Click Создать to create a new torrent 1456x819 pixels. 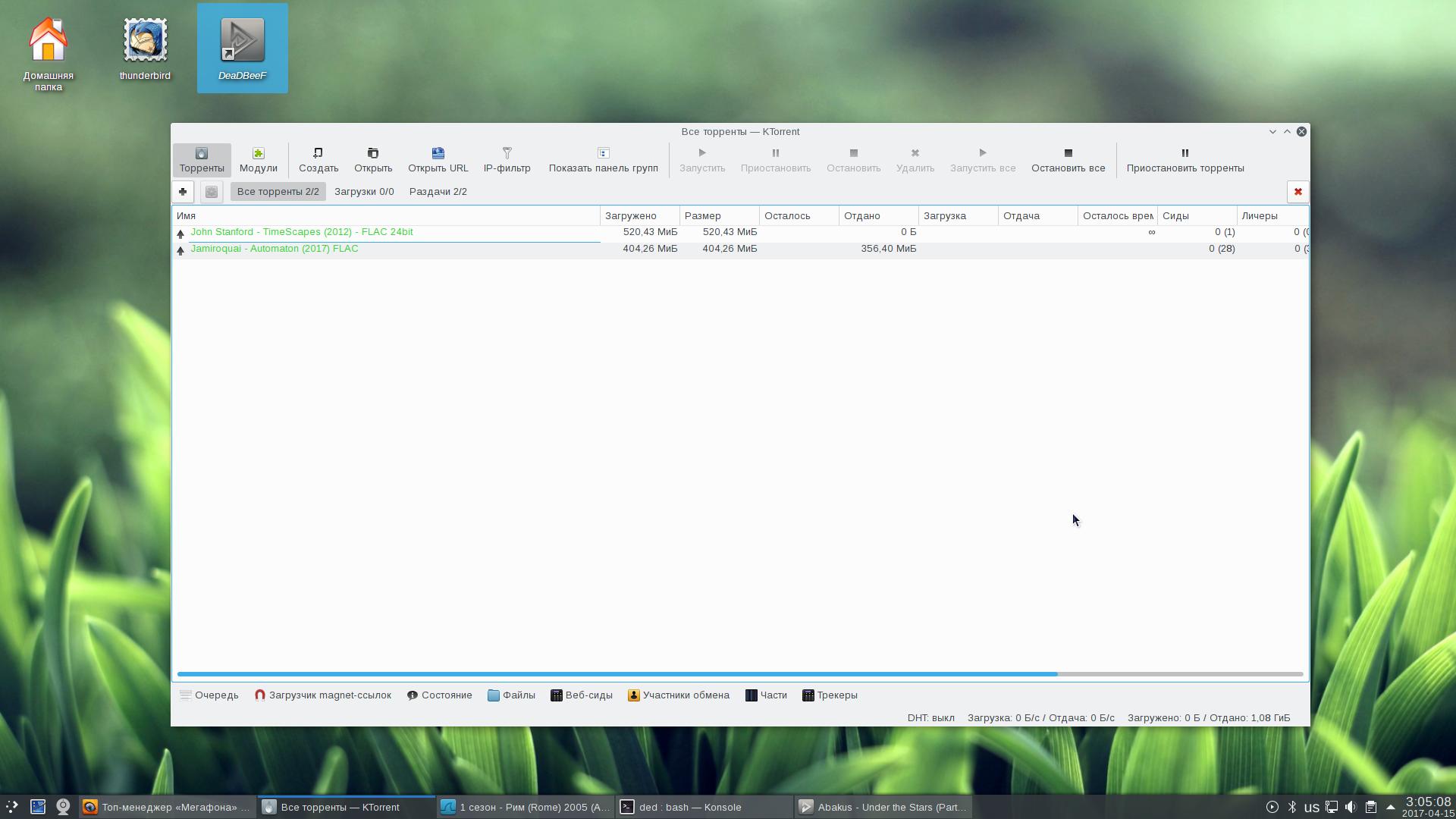[318, 160]
